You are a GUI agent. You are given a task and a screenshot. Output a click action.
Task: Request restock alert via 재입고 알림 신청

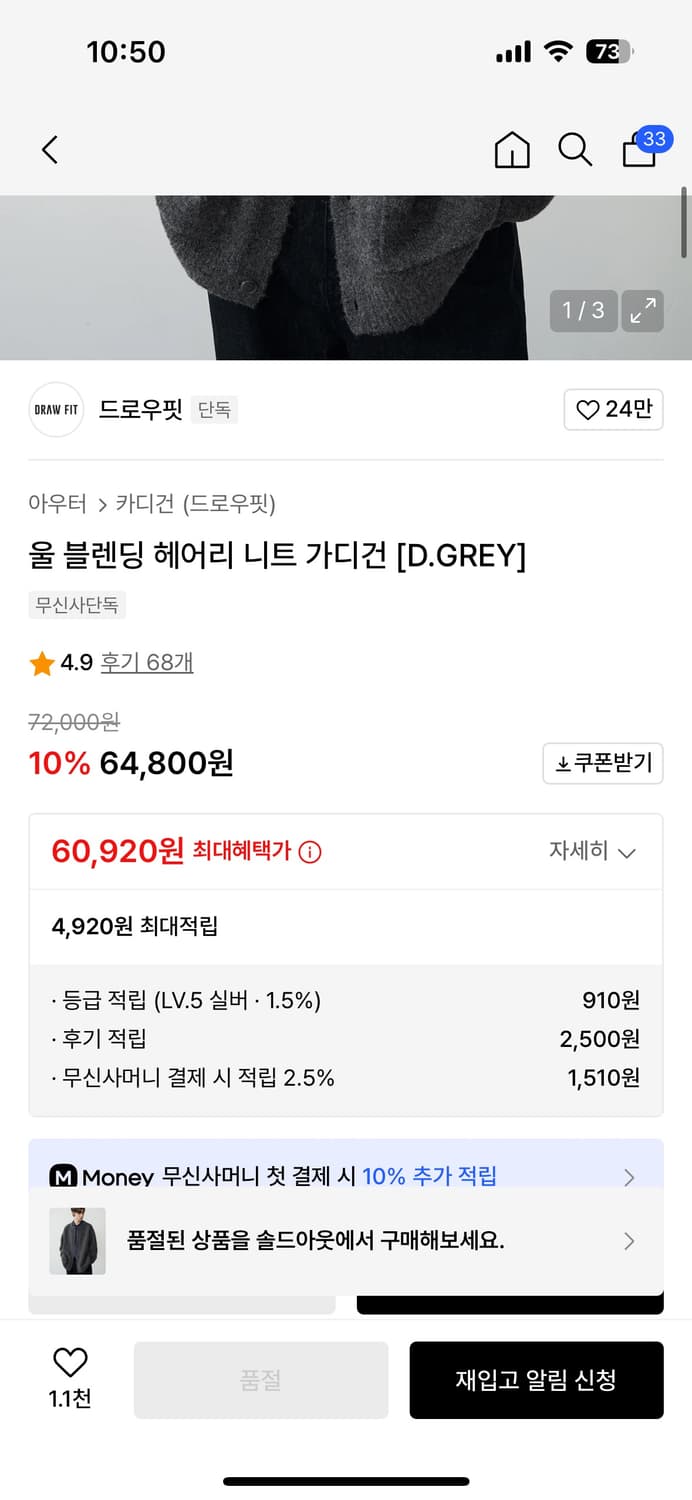(536, 1380)
